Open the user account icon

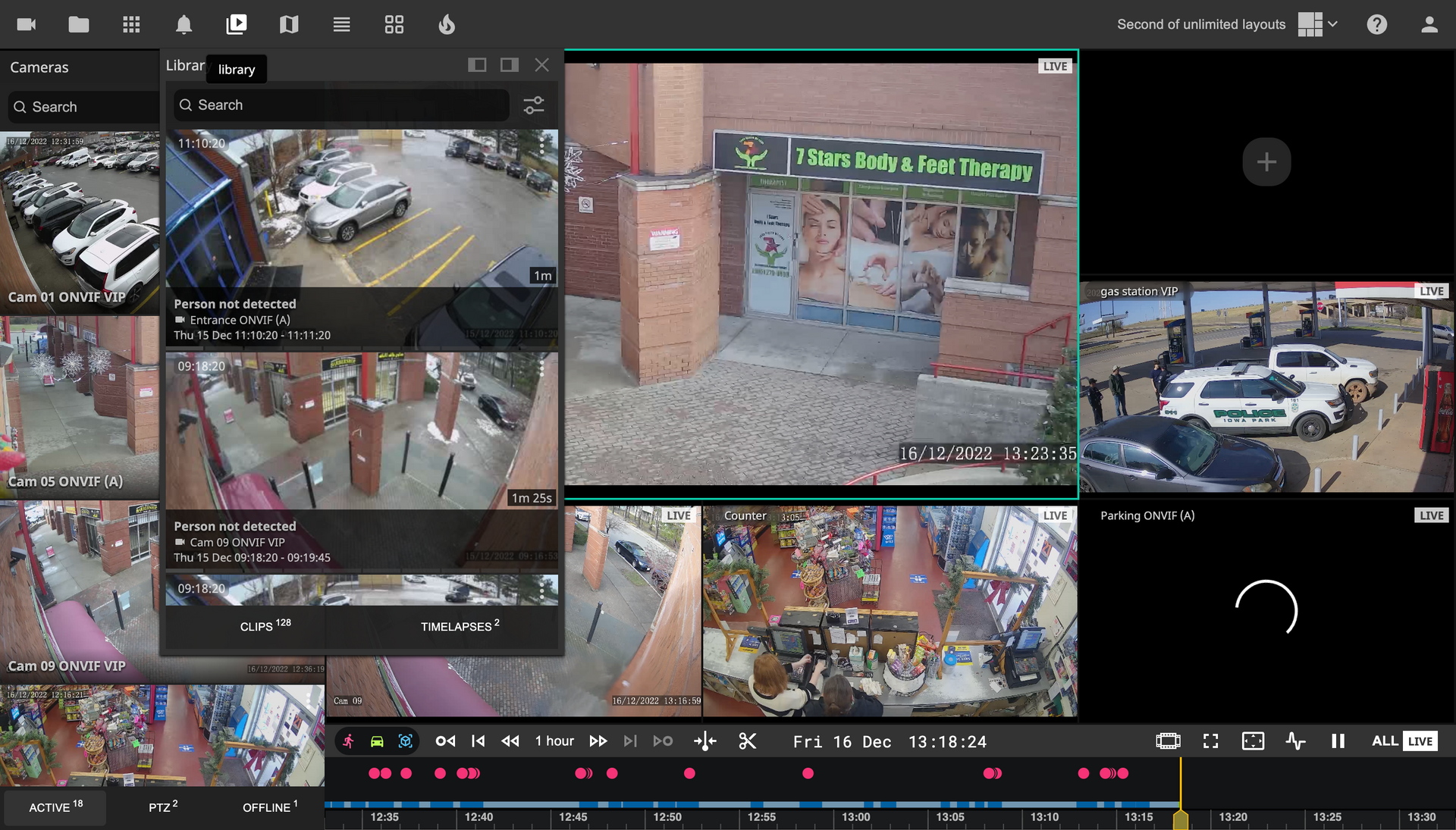coord(1429,24)
